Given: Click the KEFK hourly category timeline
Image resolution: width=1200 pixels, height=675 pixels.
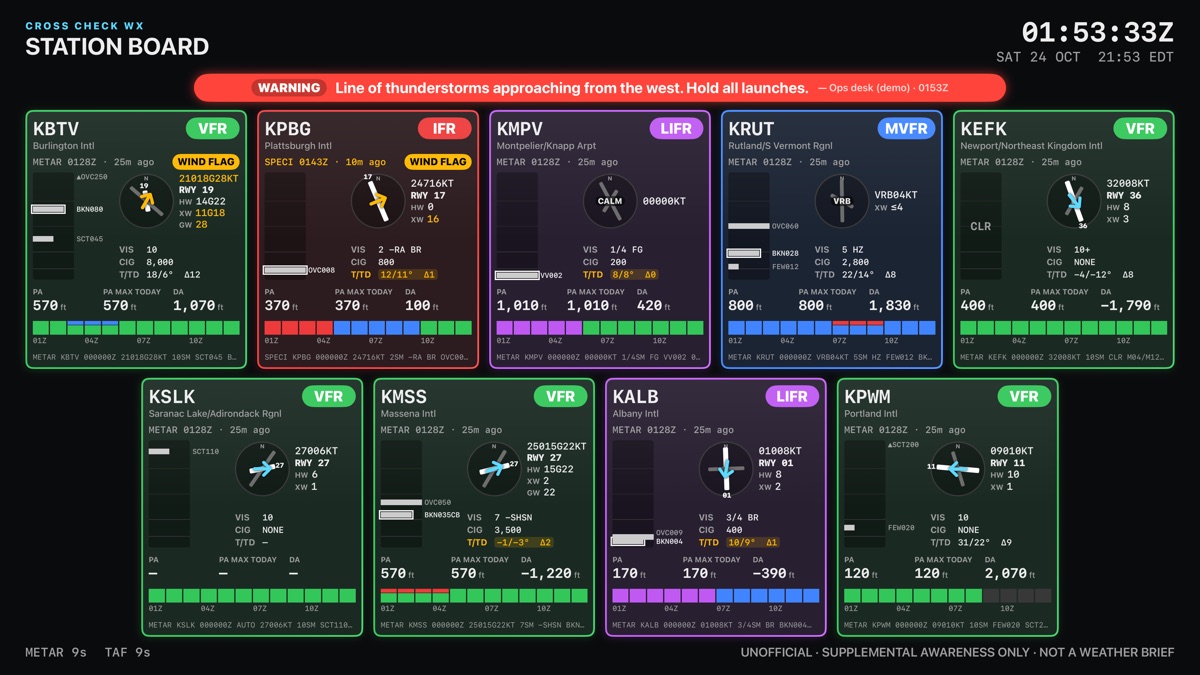Looking at the screenshot, I should 1064,327.
